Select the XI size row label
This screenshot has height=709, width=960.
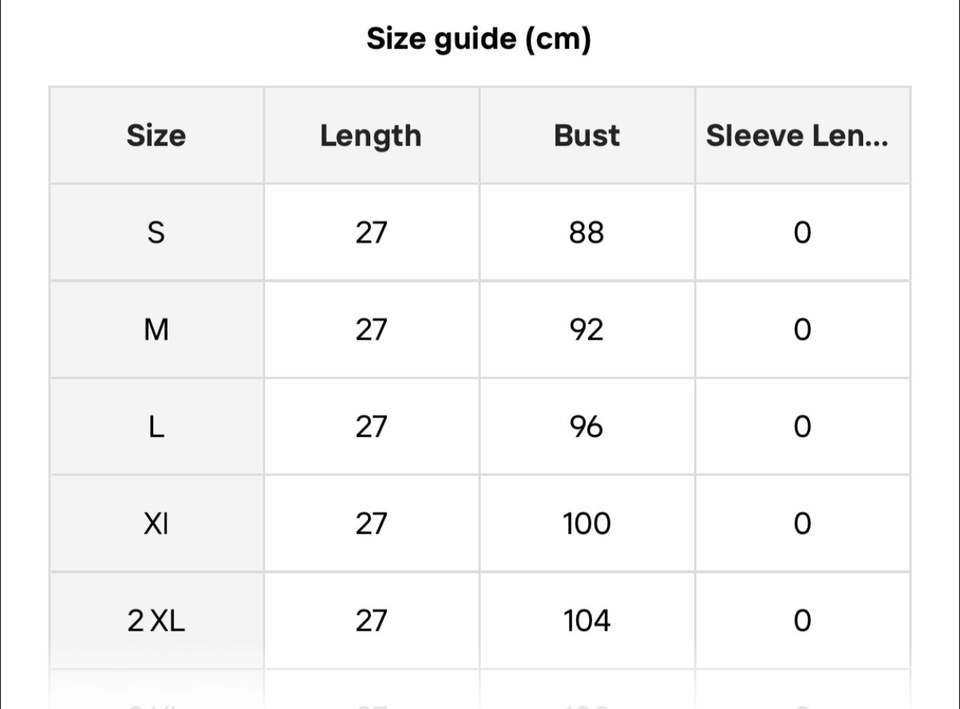pos(156,523)
